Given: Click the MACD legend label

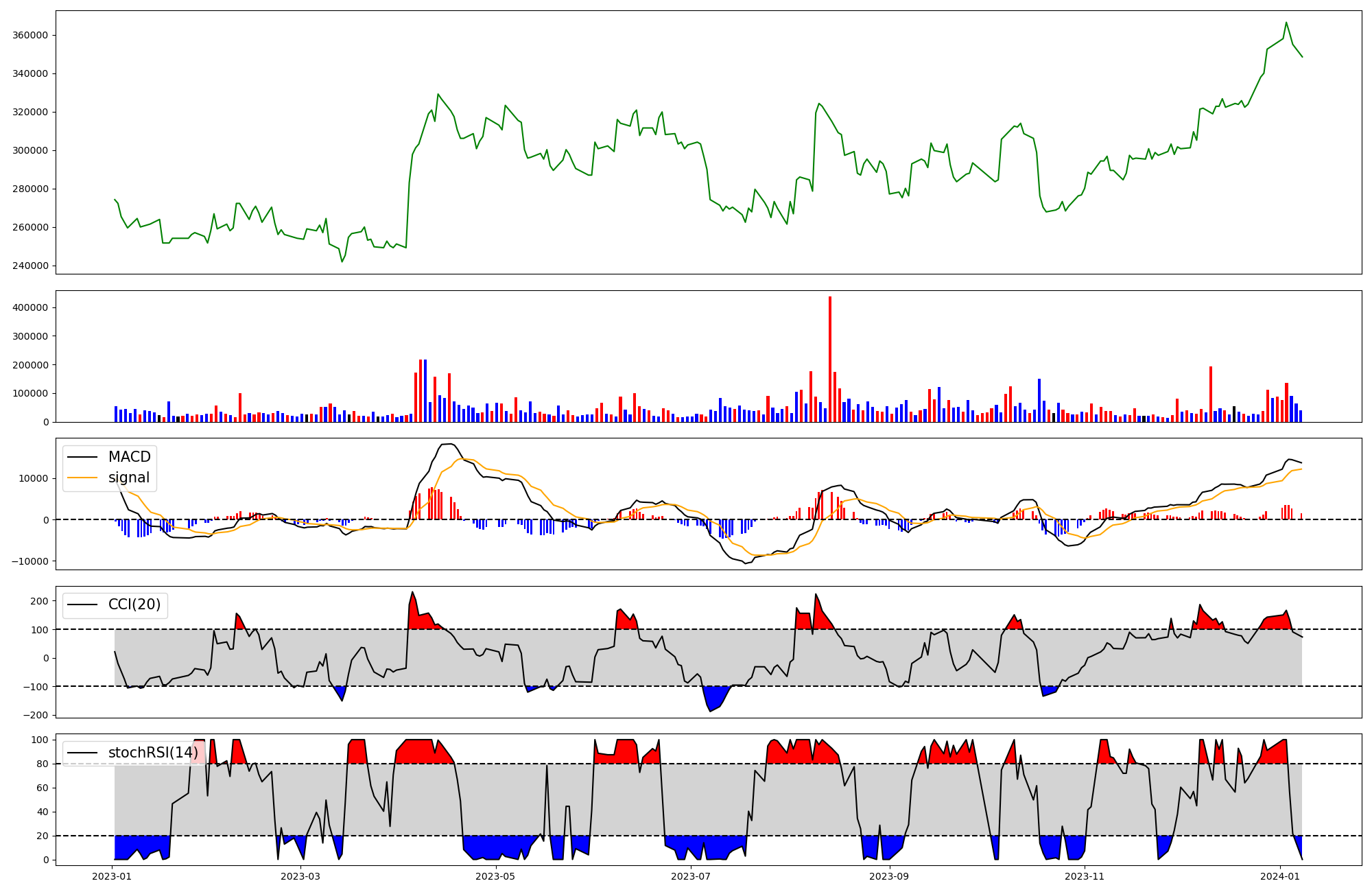Looking at the screenshot, I should point(129,457).
